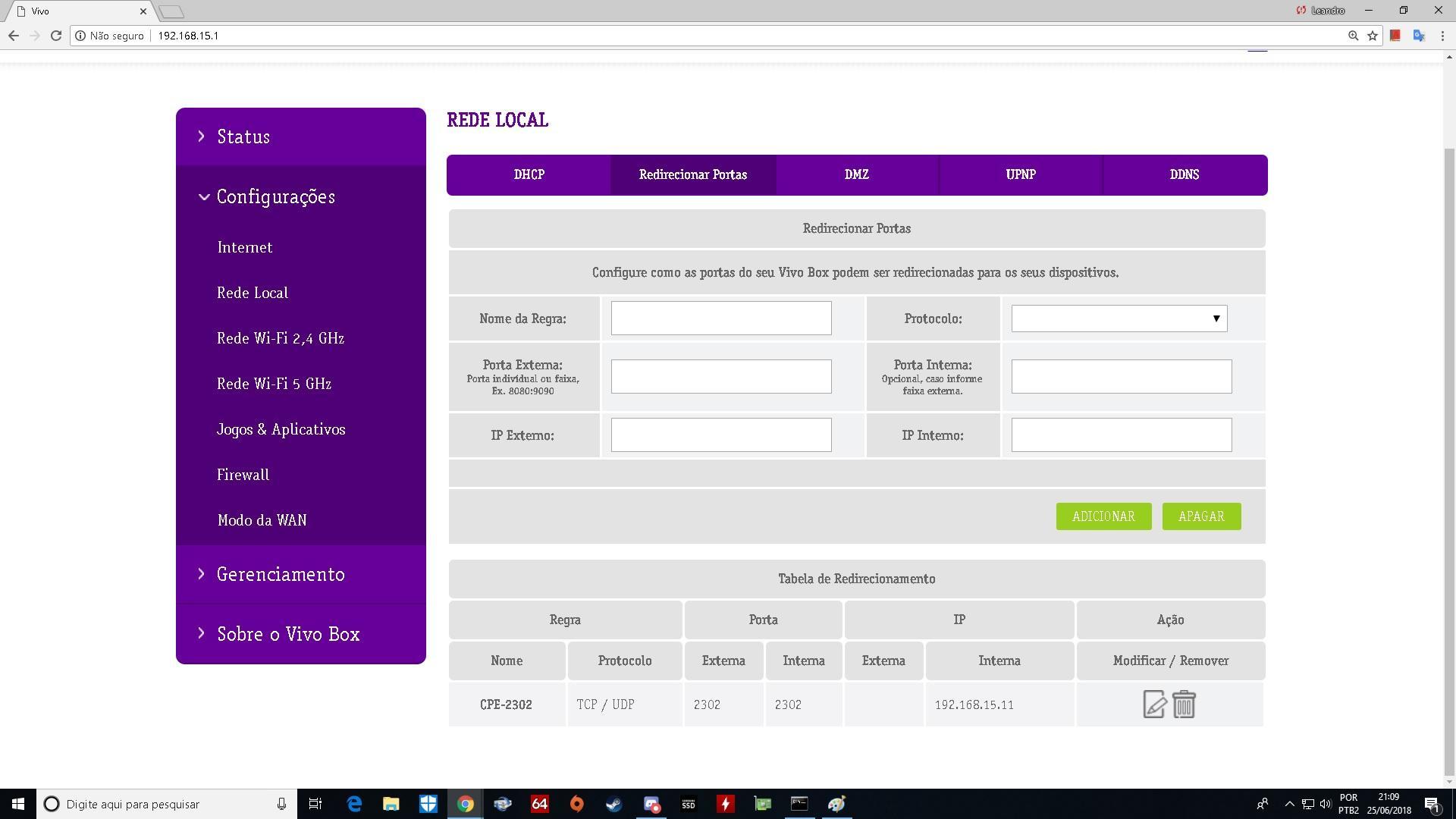Expand the Sobre o Vivo Box section

301,634
